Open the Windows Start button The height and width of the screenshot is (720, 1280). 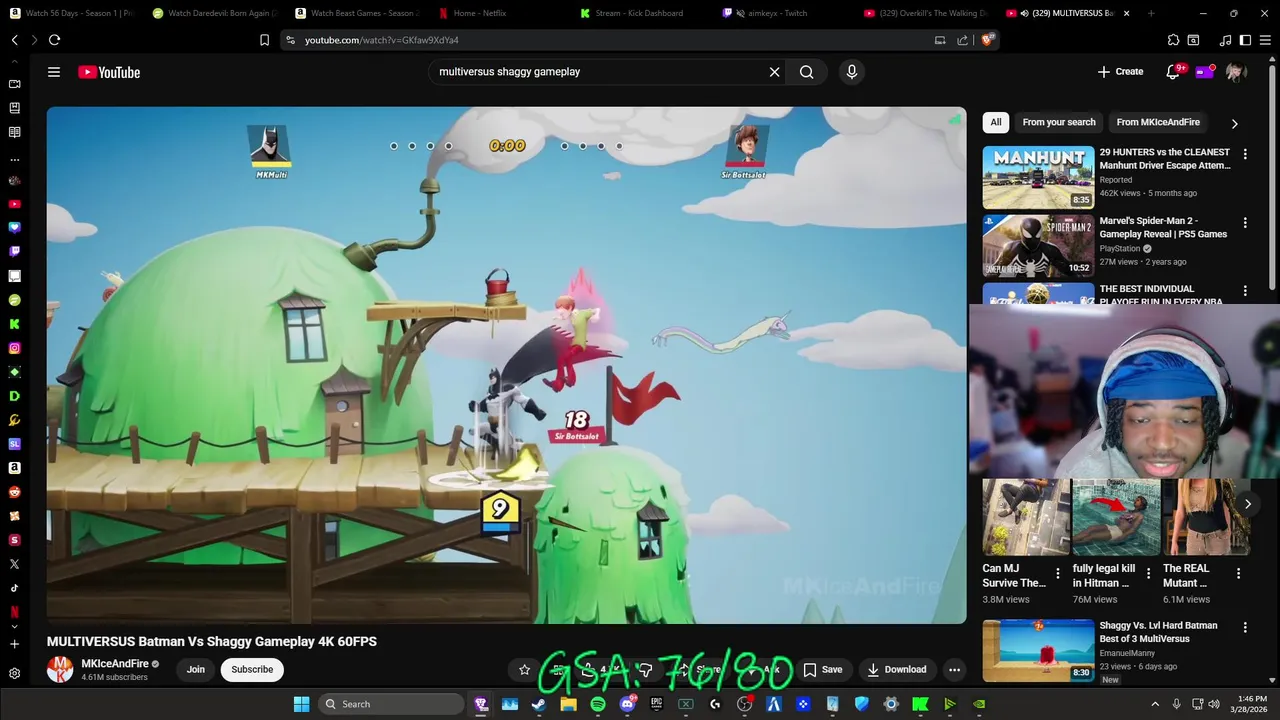click(301, 704)
